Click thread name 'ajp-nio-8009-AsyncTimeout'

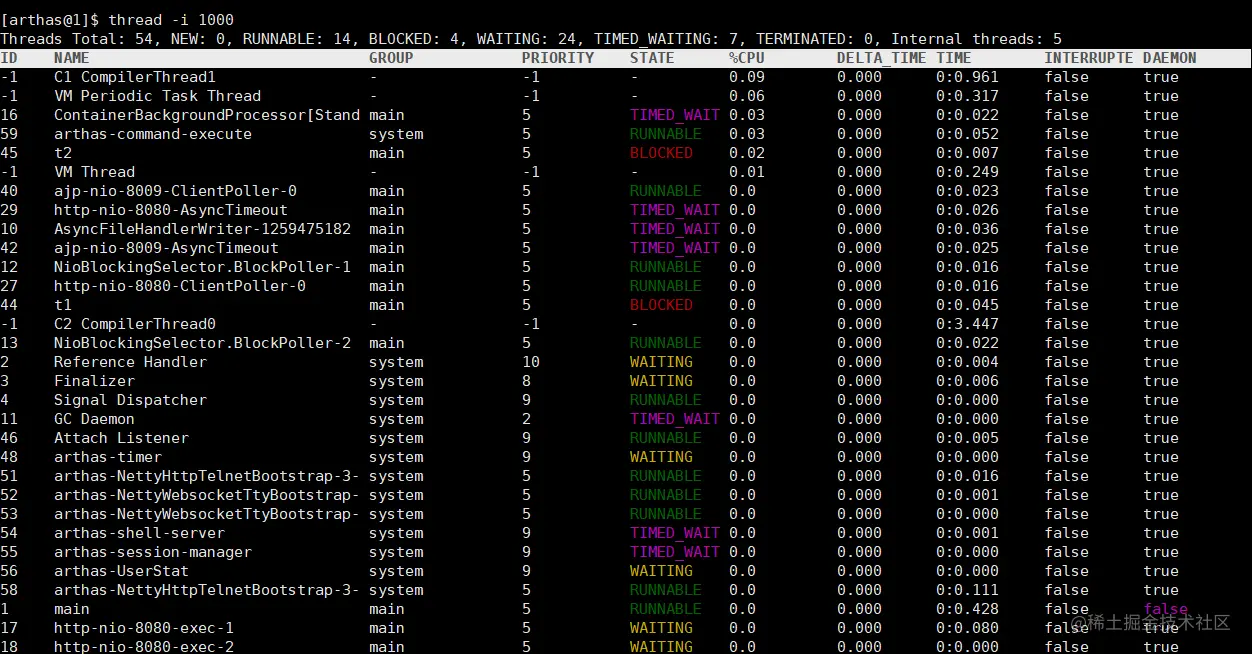(166, 247)
